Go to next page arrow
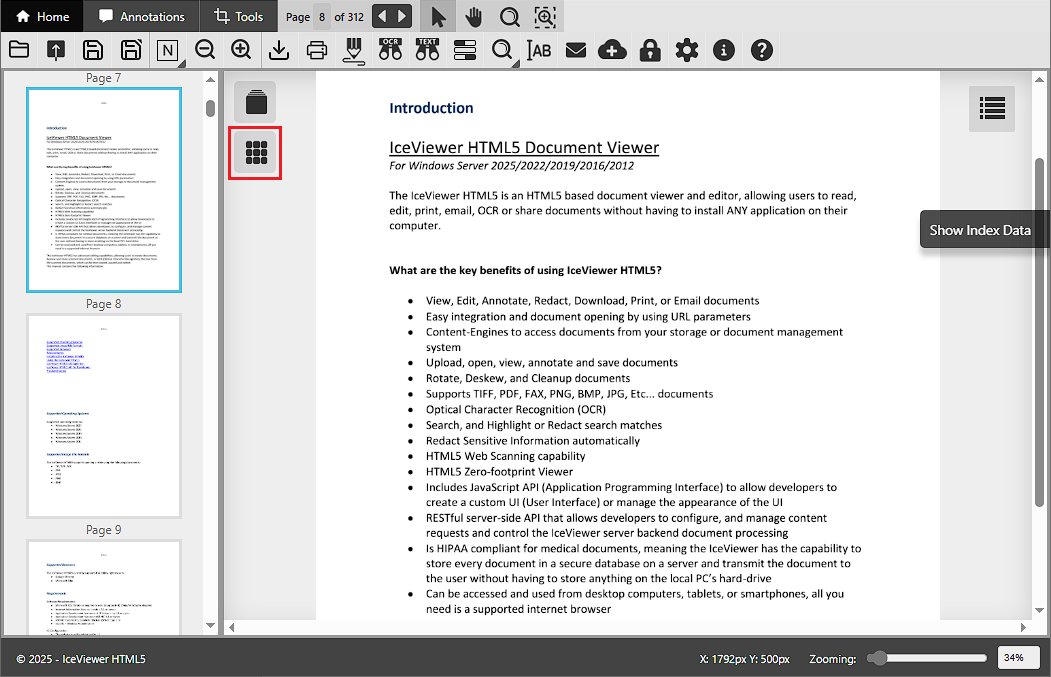The height and width of the screenshot is (677, 1051). point(401,17)
